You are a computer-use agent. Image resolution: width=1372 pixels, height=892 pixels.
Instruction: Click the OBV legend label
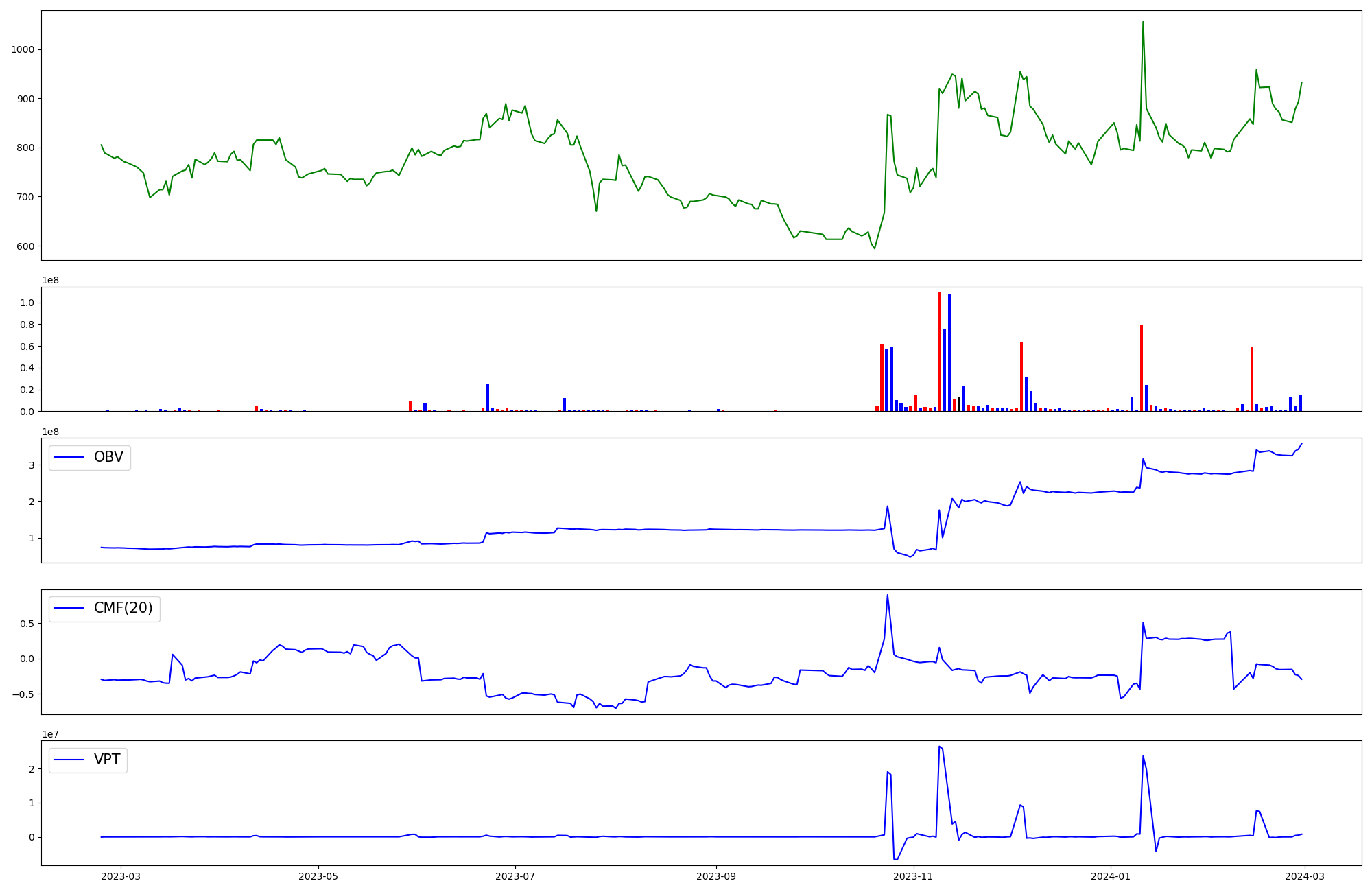[108, 458]
